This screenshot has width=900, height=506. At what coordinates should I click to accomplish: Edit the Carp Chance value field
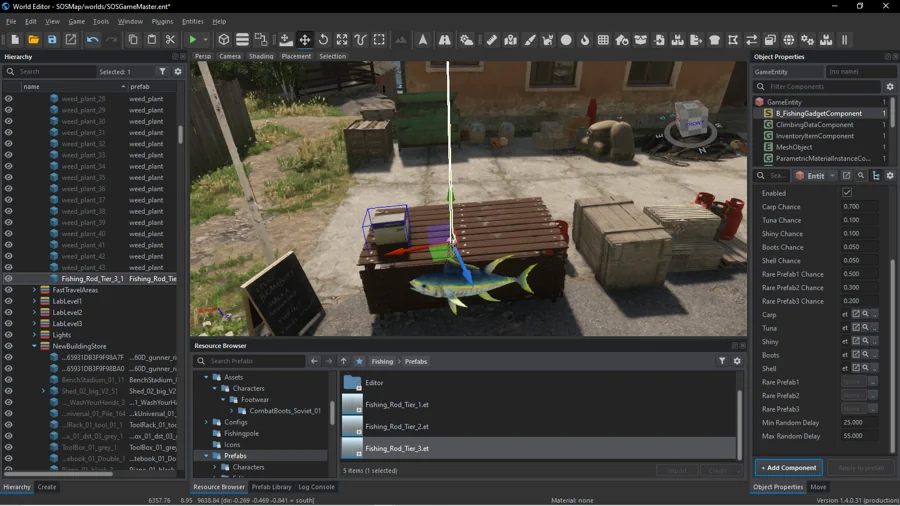coord(859,207)
